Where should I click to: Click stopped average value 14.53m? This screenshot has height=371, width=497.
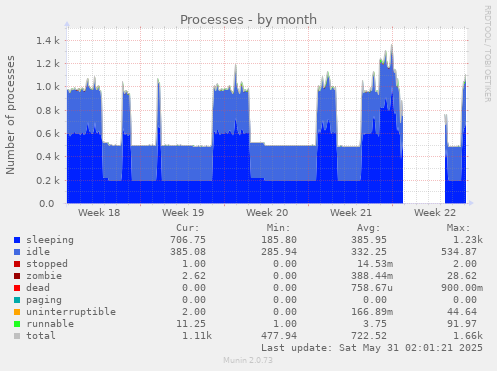coord(375,264)
